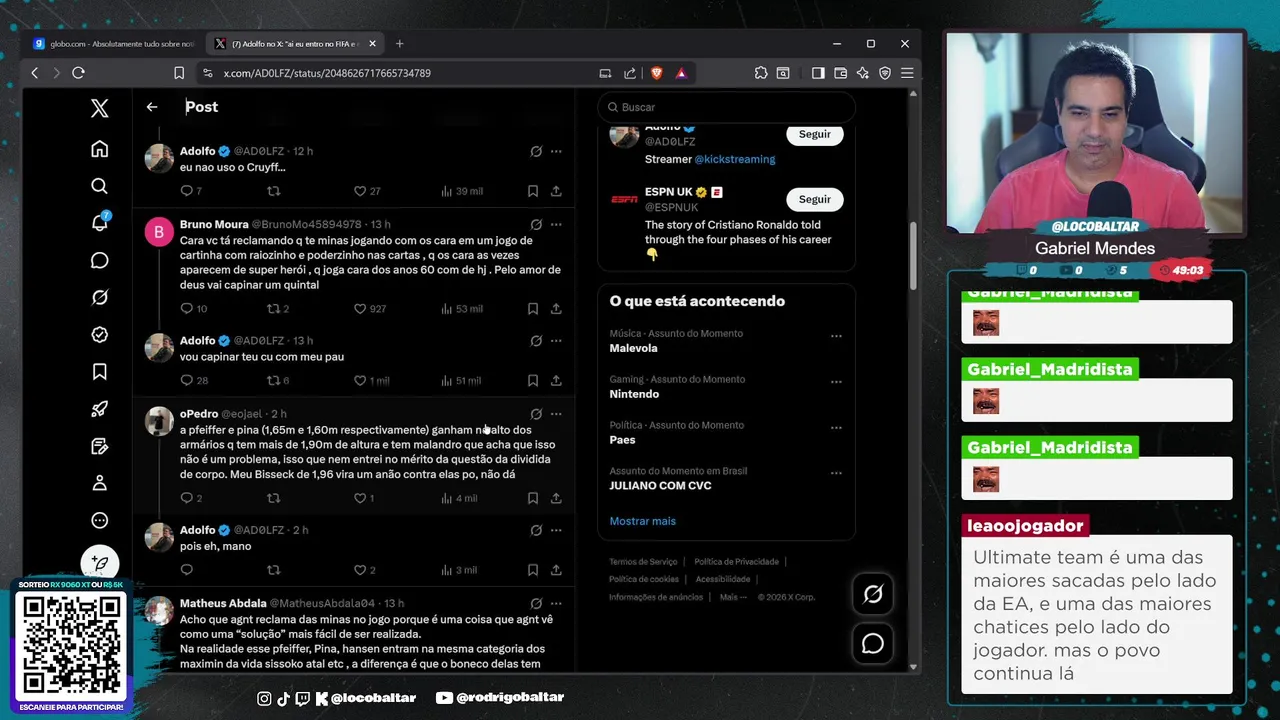
Task: Close the Adolfo no X tab
Action: click(372, 44)
